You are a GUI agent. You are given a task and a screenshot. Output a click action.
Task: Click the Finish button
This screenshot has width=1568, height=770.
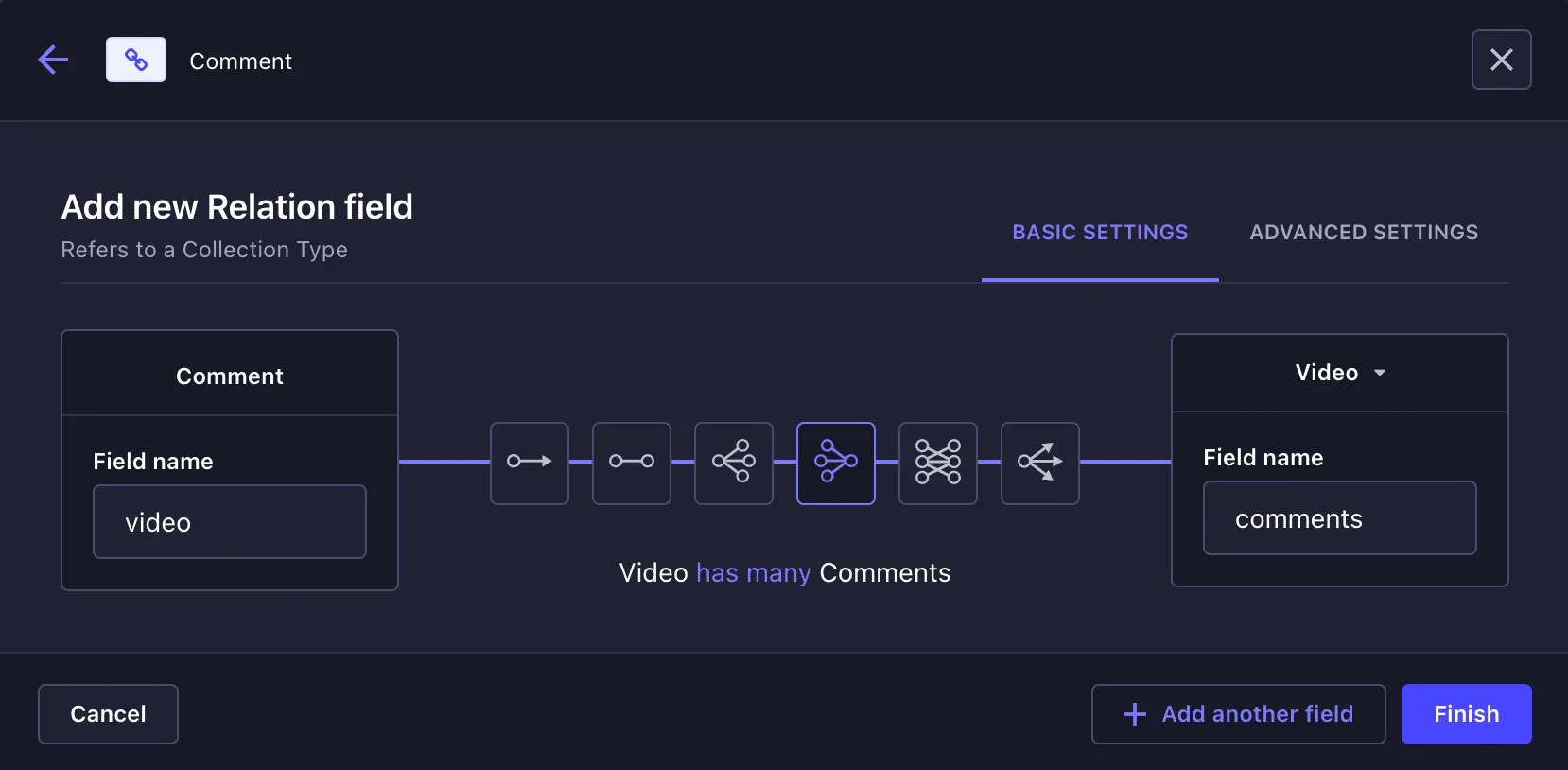tap(1466, 714)
